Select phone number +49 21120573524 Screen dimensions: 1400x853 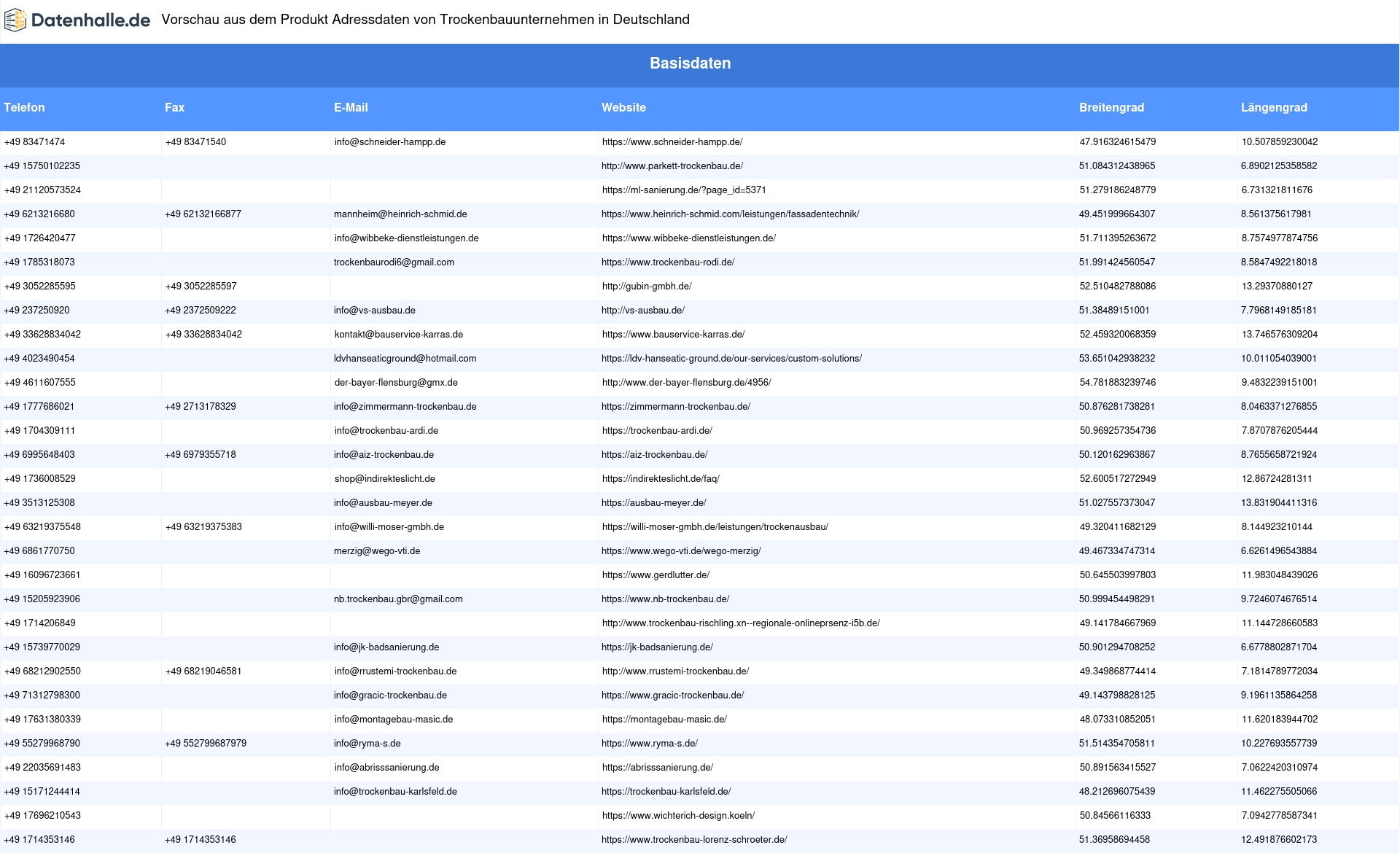click(42, 190)
